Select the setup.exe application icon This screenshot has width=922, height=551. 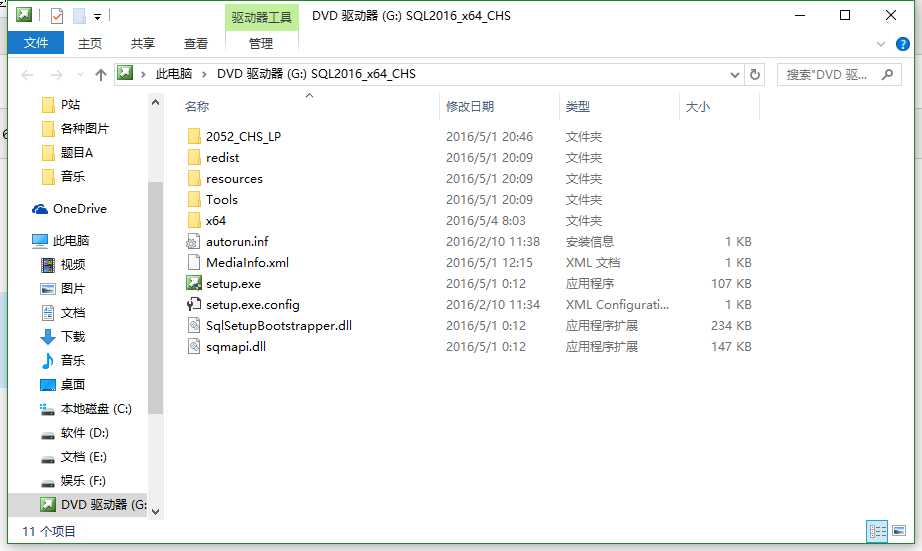[x=194, y=283]
